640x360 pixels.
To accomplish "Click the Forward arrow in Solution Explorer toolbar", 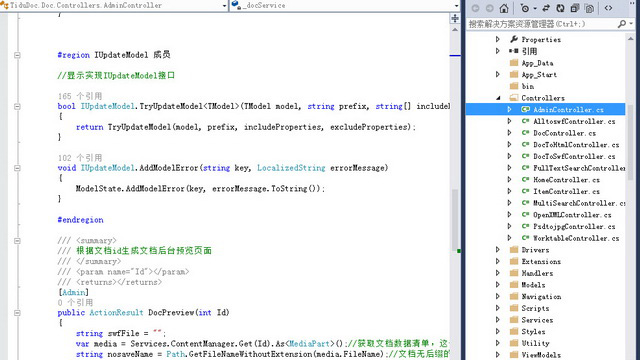I will tap(489, 8).
